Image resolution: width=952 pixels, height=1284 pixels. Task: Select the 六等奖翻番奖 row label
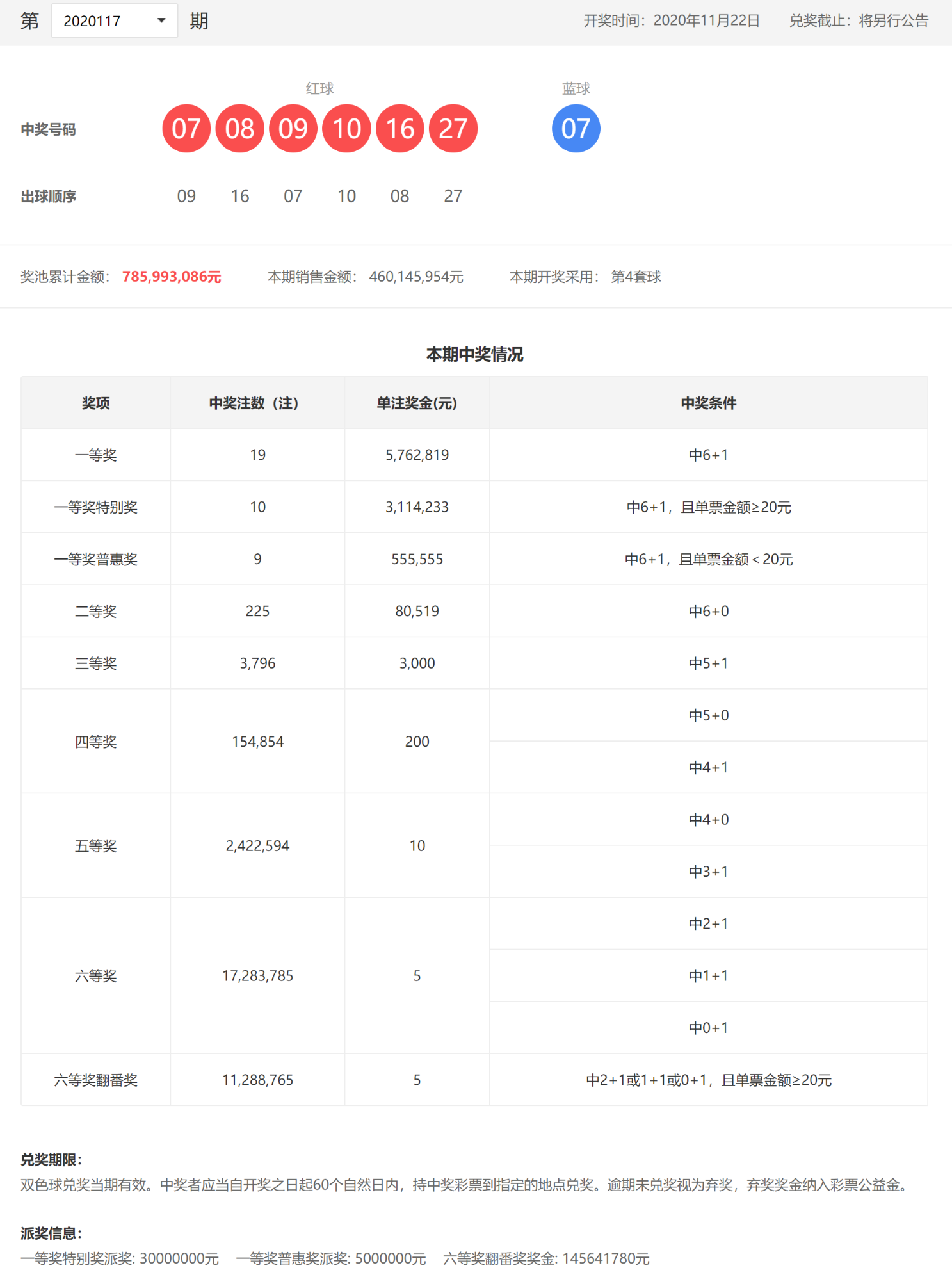coord(95,1080)
